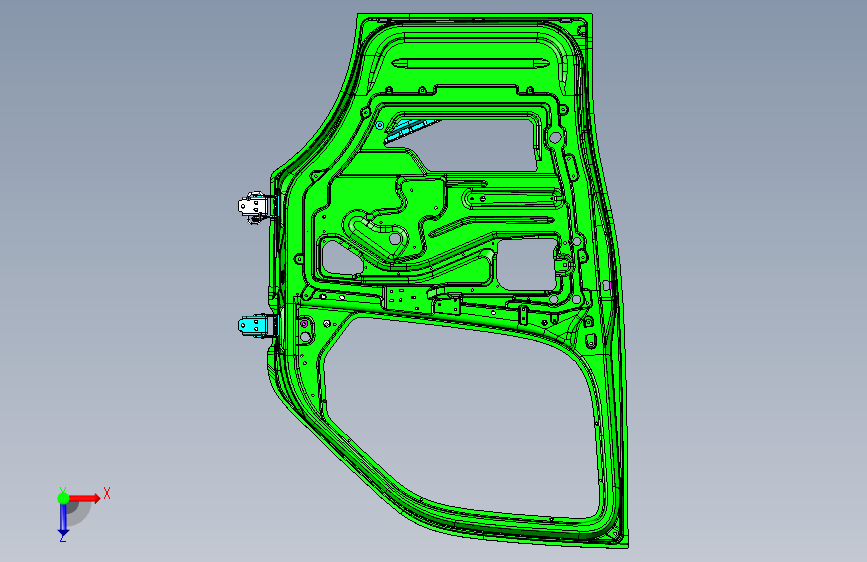Viewport: 867px width, 562px height.
Task: Click the red X axis arrow of the triad
Action: point(85,498)
